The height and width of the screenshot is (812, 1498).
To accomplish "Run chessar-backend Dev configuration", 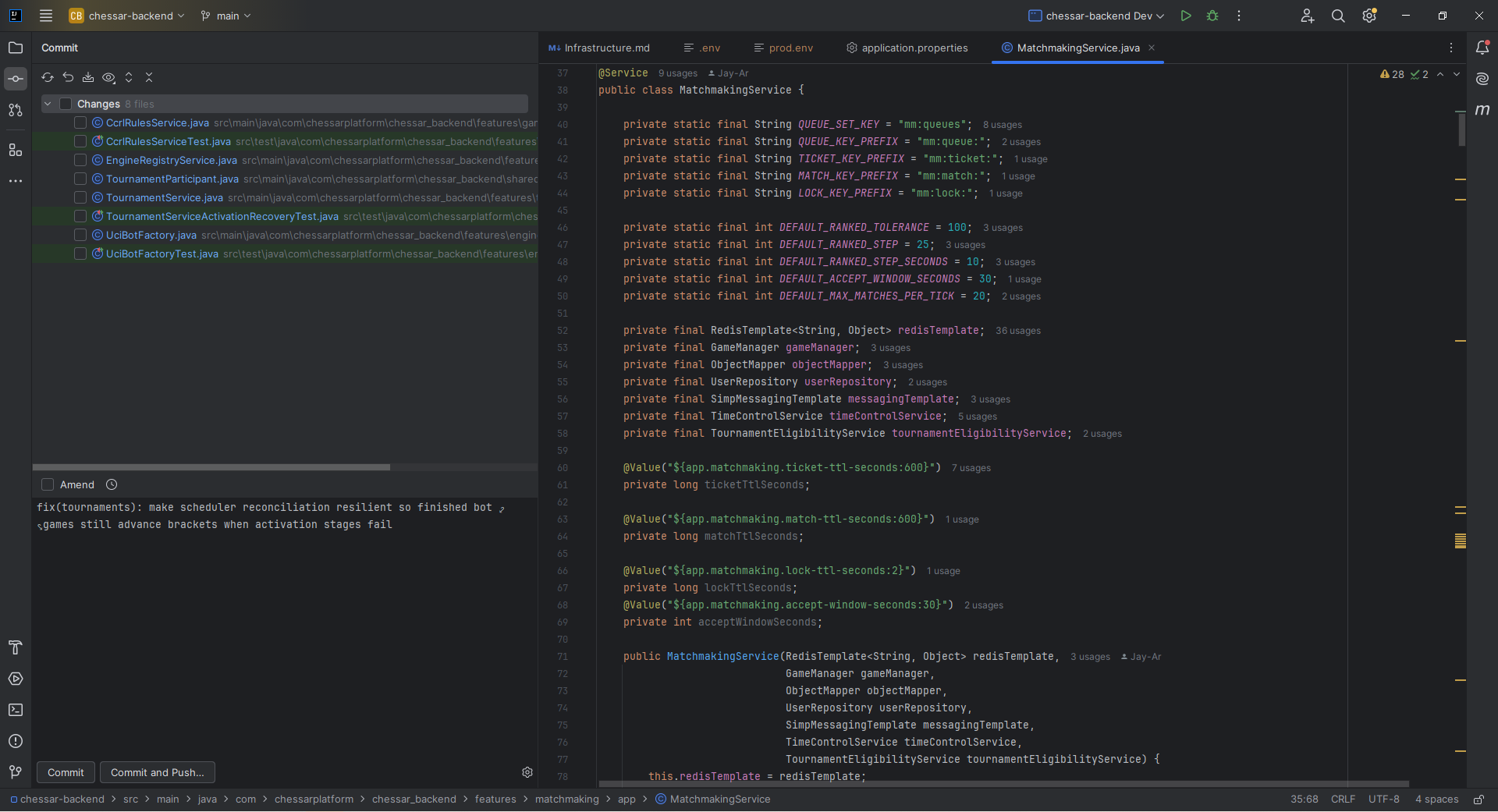I will (1186, 16).
